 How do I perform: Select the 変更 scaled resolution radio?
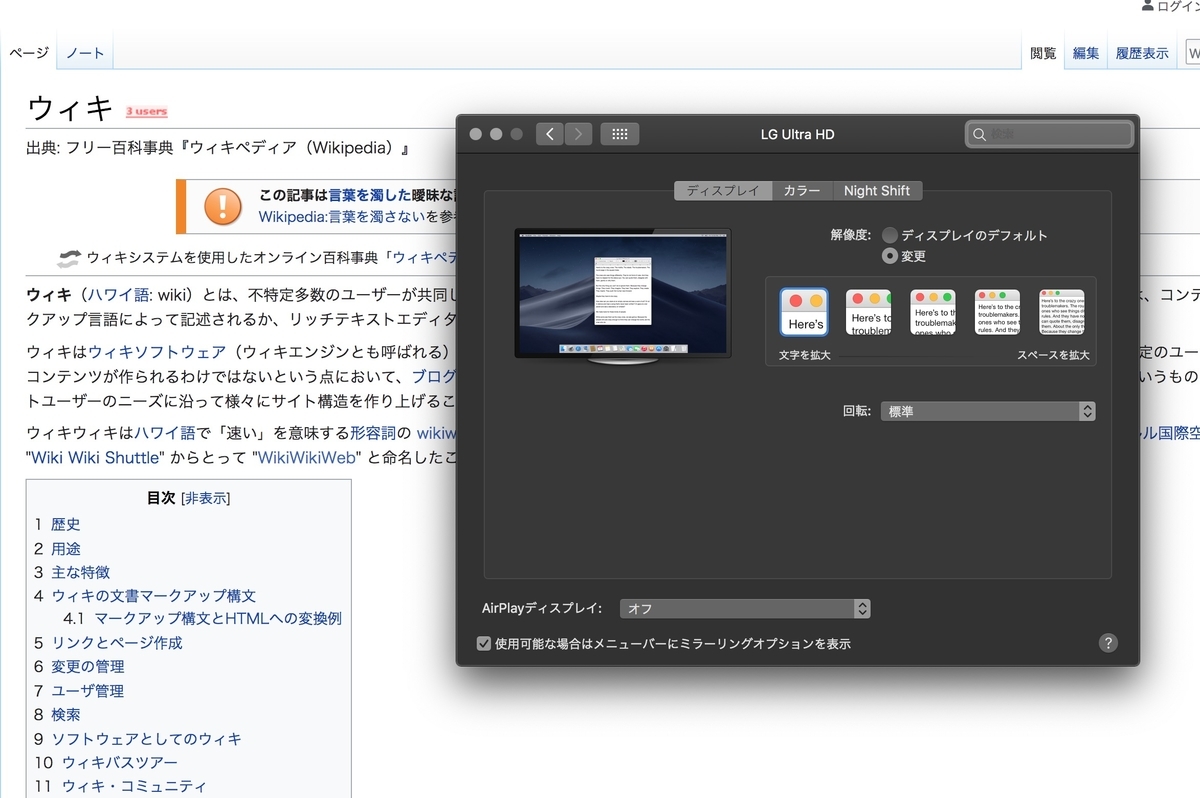click(x=889, y=256)
